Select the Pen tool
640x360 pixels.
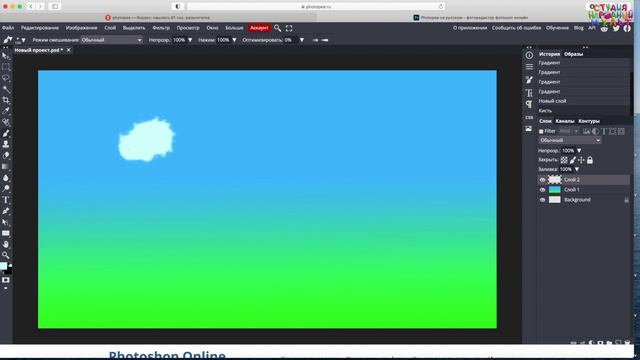coord(6,211)
